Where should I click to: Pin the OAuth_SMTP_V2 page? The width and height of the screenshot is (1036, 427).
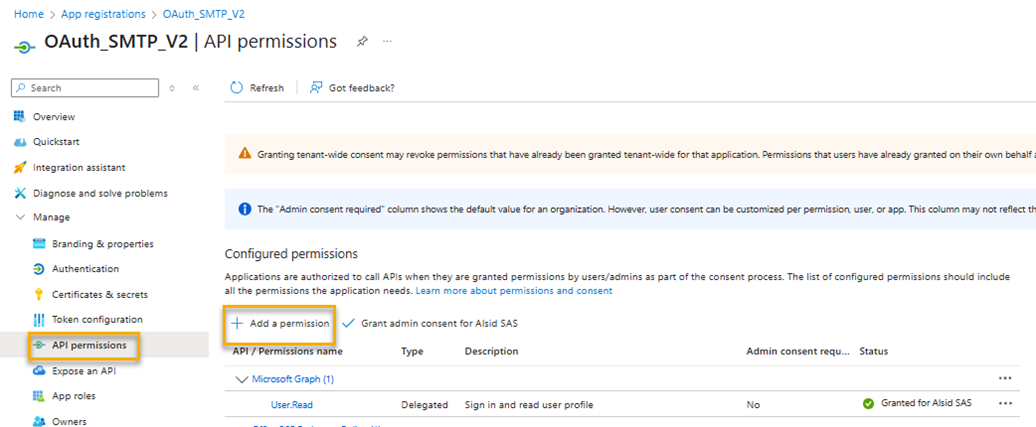pyautogui.click(x=361, y=42)
